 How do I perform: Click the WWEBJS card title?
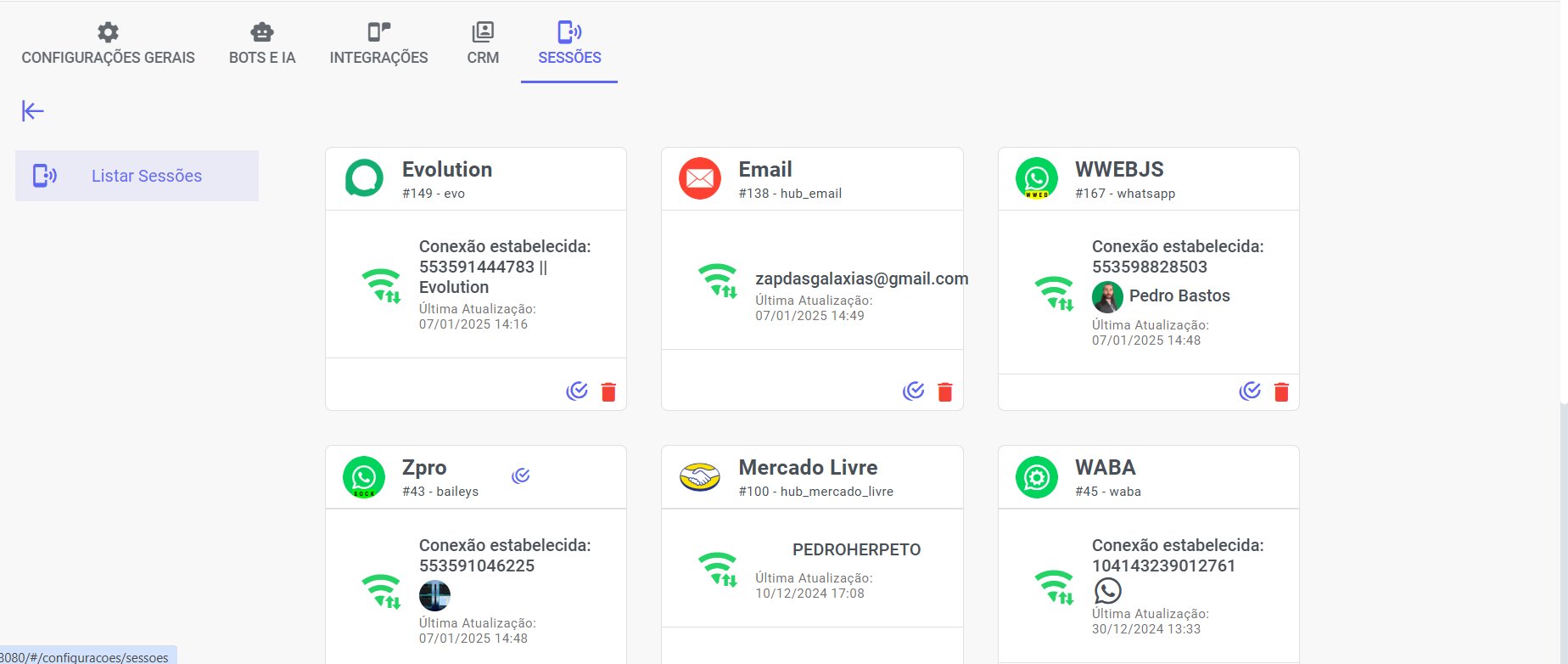(x=1119, y=169)
